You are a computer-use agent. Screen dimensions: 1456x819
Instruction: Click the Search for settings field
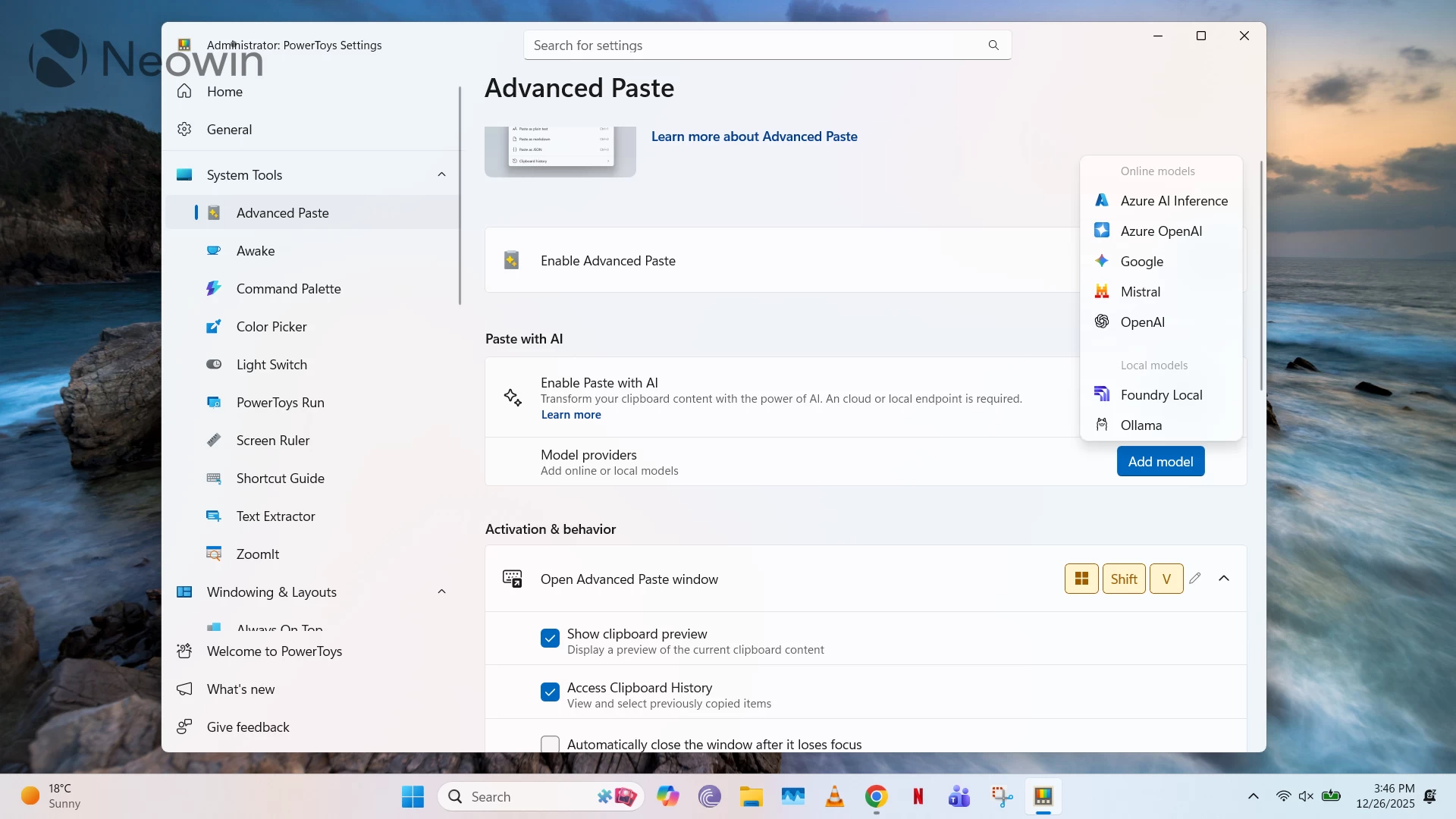click(767, 45)
